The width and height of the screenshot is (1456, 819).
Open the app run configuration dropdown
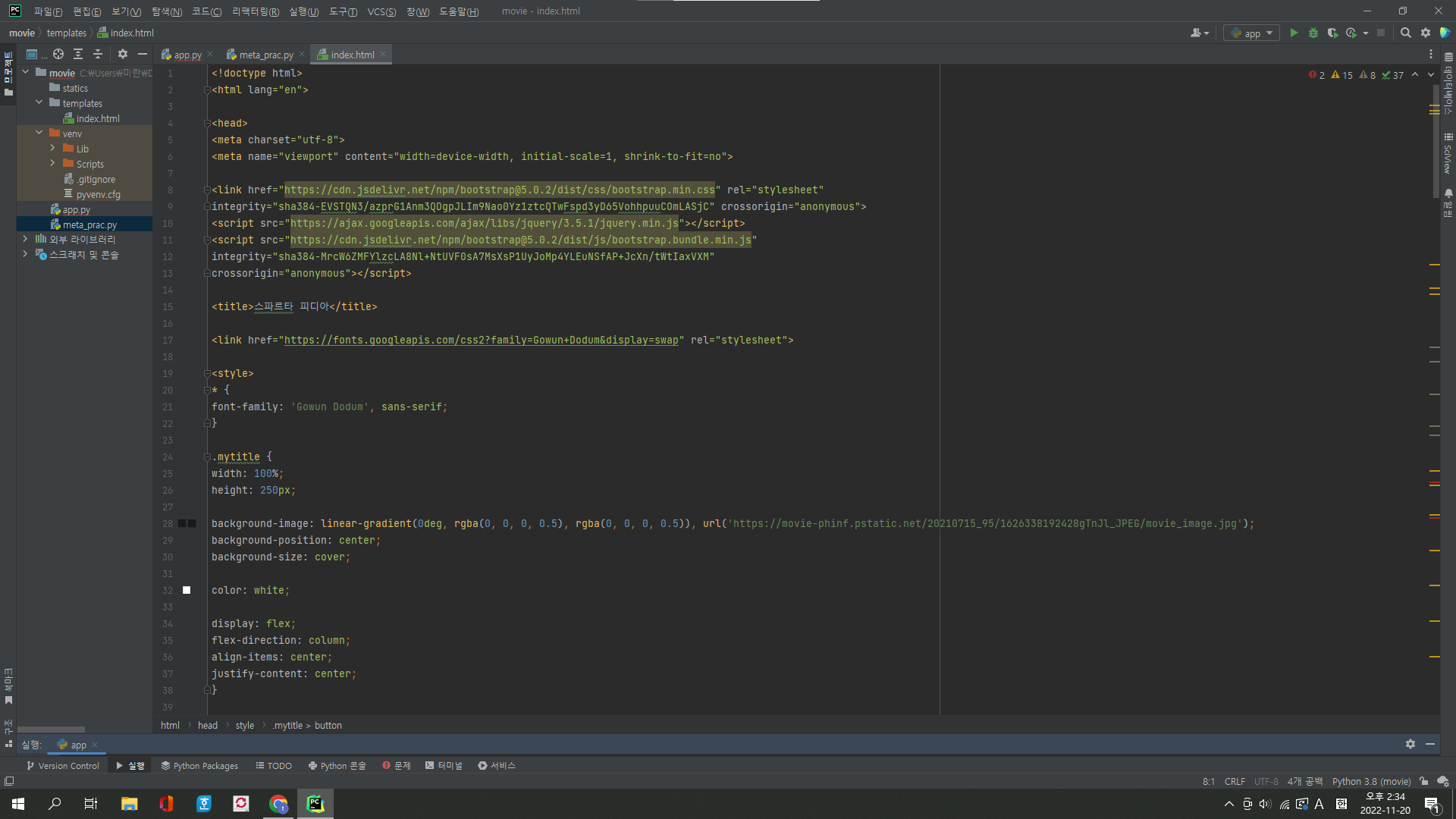coord(1251,33)
